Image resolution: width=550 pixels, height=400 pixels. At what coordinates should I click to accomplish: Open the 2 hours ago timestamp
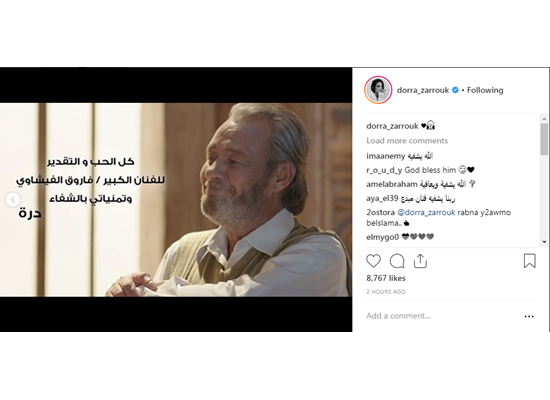386,292
